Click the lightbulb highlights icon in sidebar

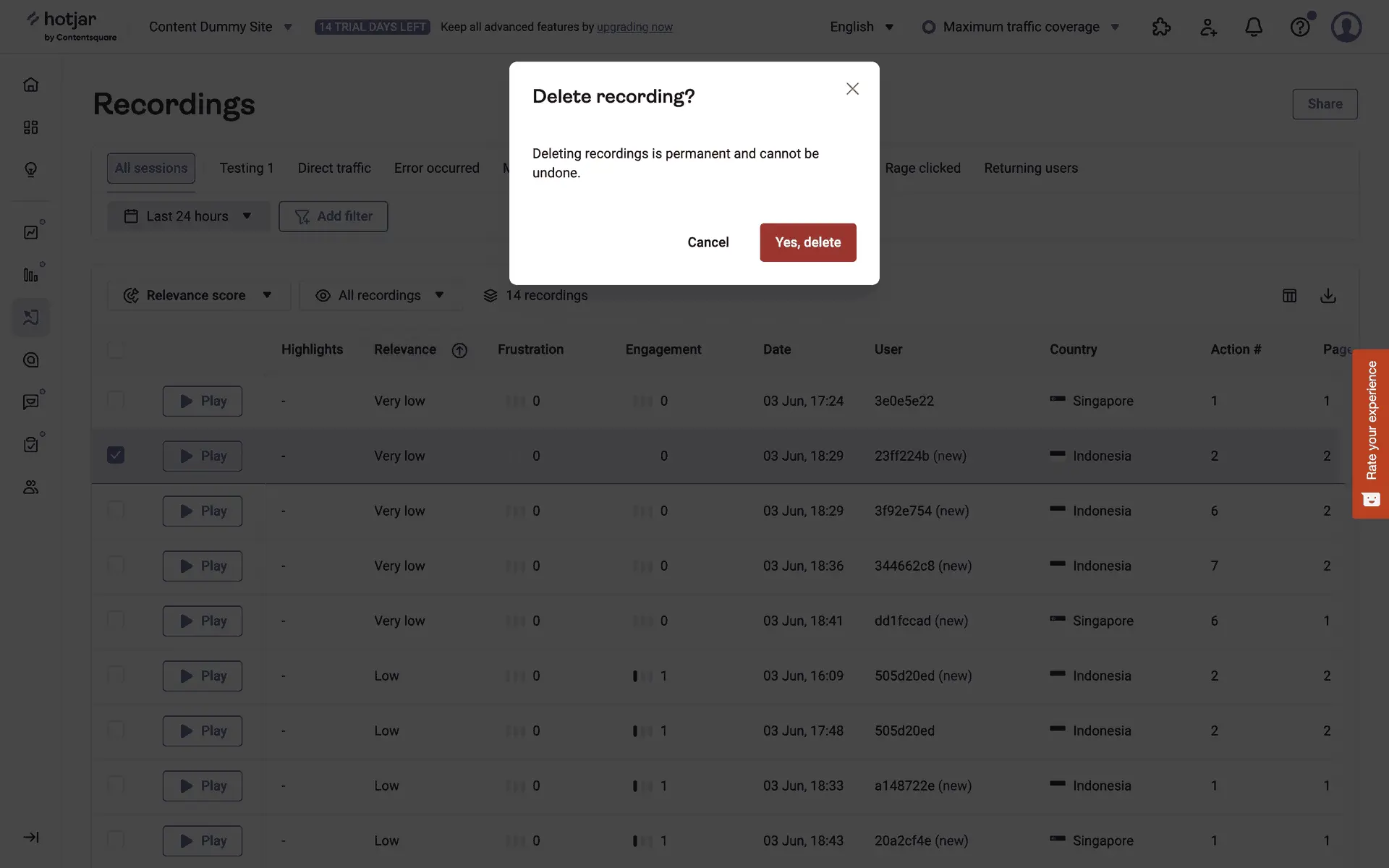[30, 169]
